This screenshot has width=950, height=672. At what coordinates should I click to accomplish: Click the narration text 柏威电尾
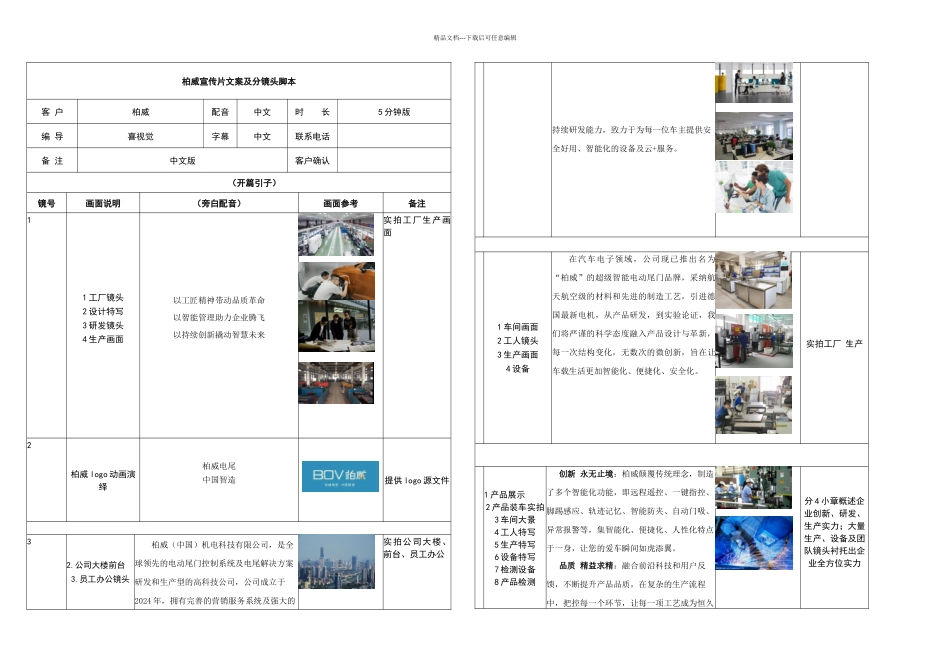219,466
